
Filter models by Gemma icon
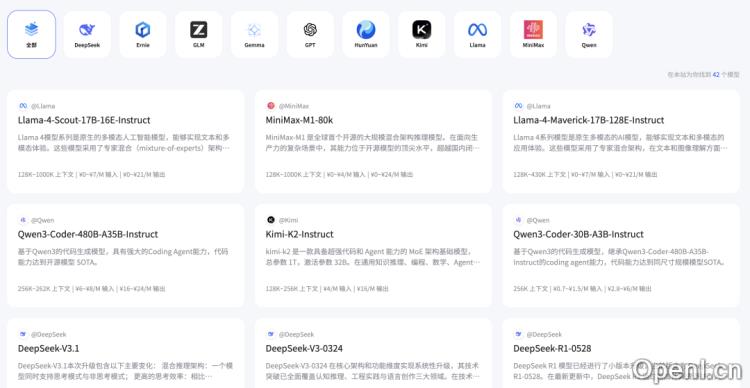[x=254, y=30]
